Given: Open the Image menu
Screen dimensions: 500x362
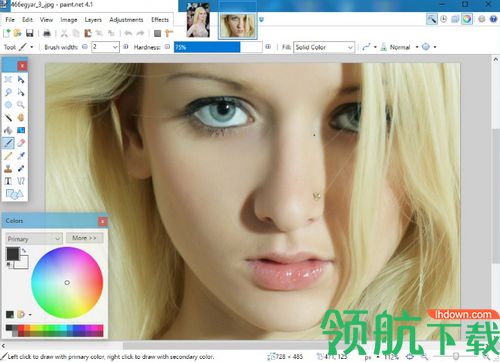Looking at the screenshot, I should click(x=69, y=20).
